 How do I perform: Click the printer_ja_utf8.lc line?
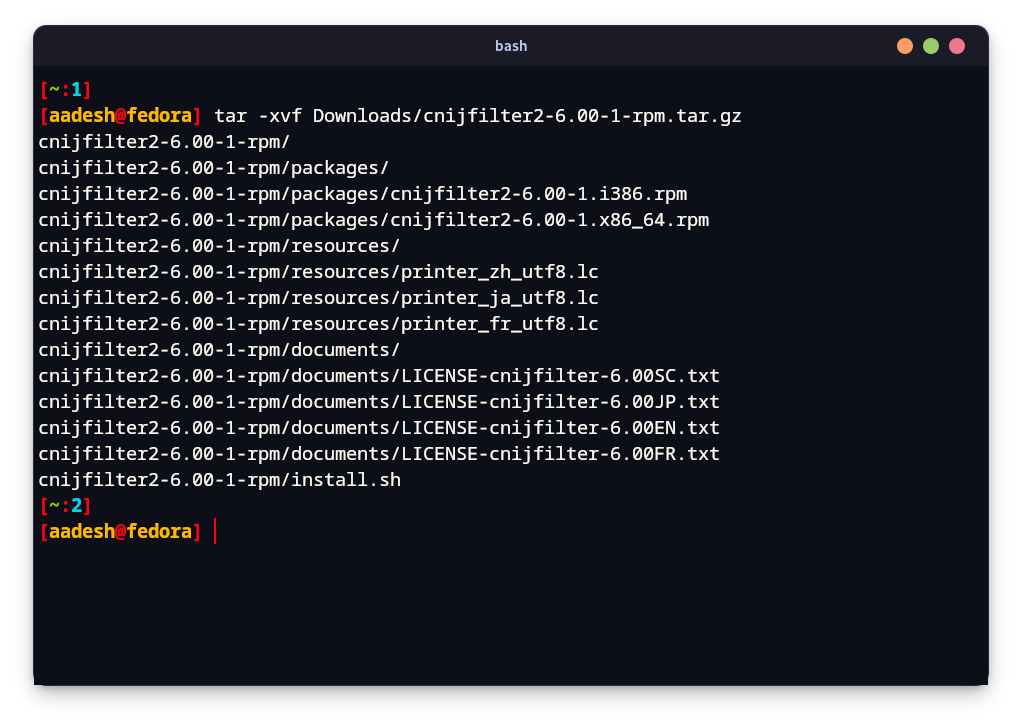(x=319, y=298)
